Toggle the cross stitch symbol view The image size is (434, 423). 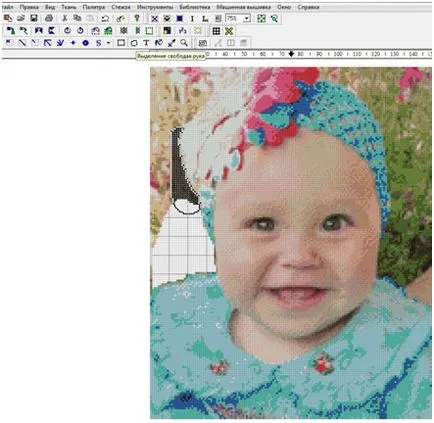(x=154, y=18)
